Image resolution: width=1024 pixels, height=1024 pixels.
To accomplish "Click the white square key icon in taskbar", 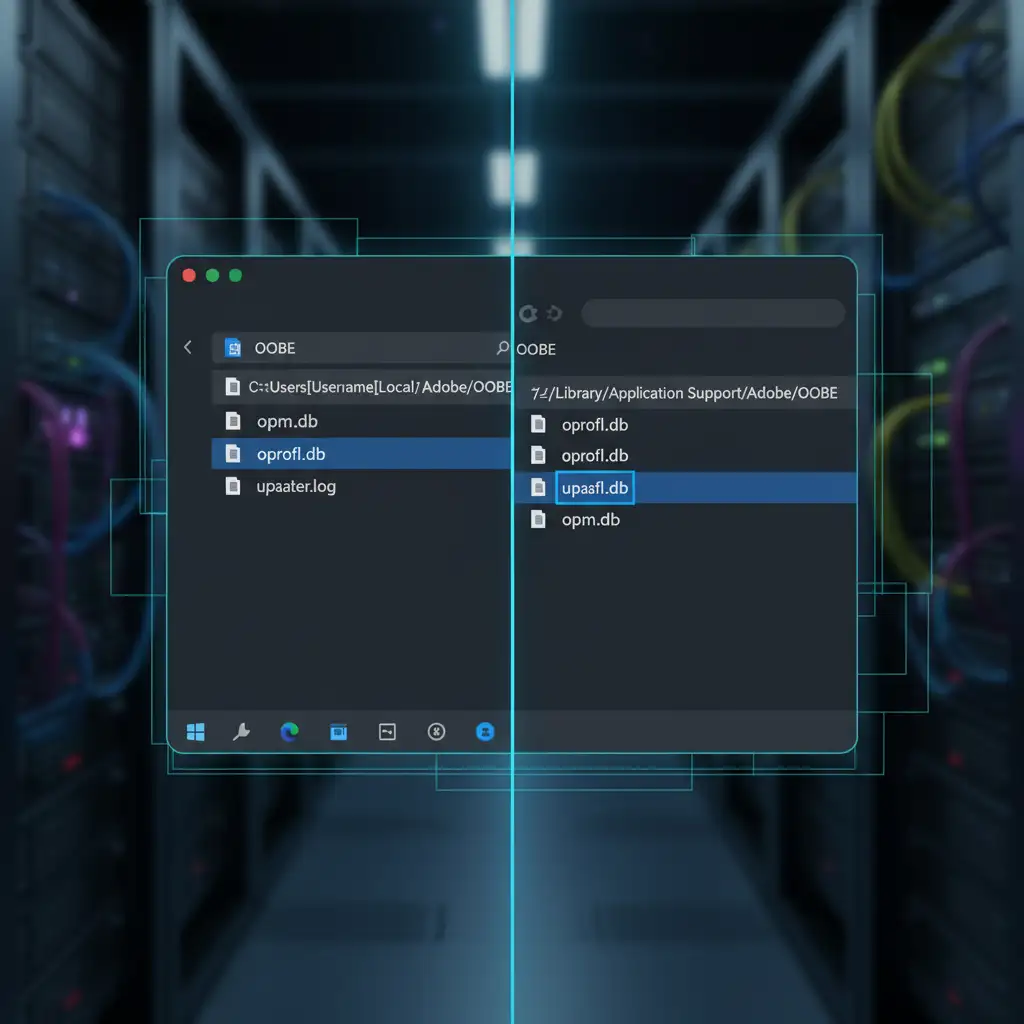I will pyautogui.click(x=387, y=732).
